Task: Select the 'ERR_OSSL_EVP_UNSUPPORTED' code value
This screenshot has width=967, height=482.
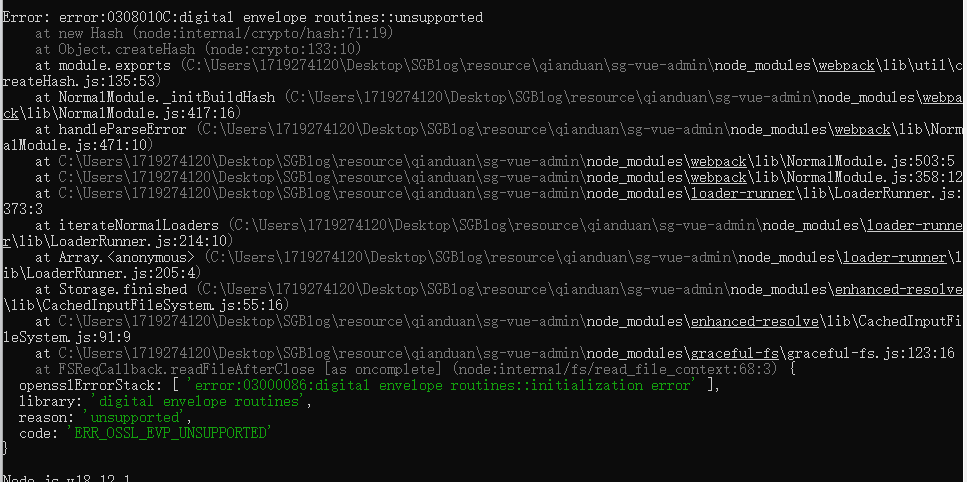Action: (x=169, y=433)
